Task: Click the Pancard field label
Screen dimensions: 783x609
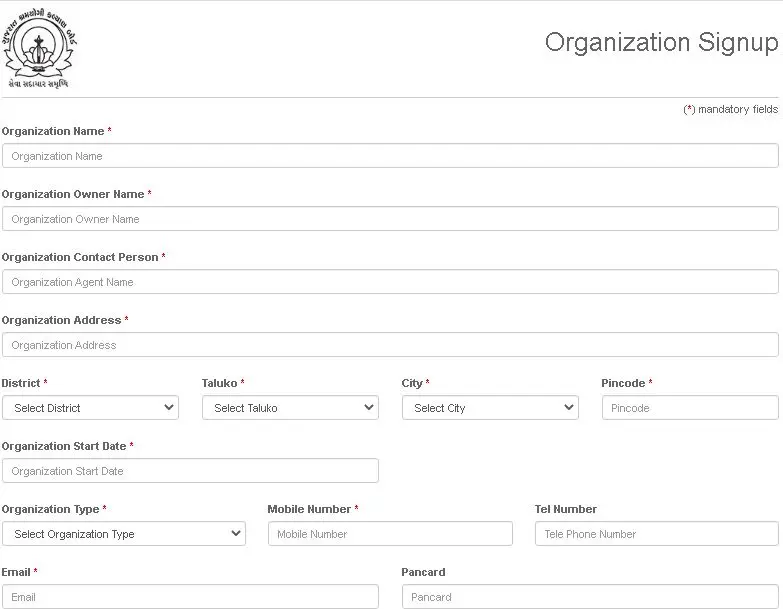Action: [423, 572]
